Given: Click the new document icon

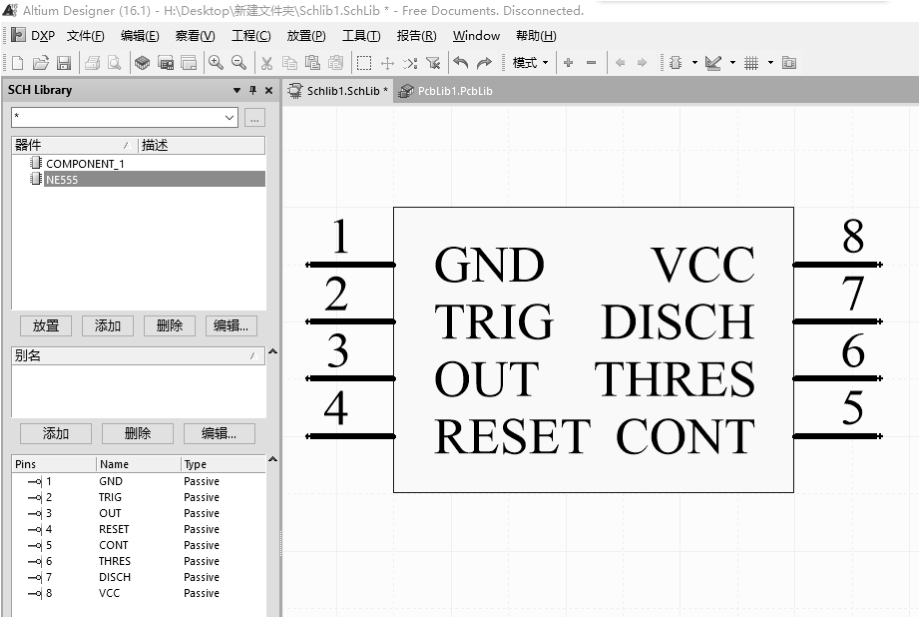Looking at the screenshot, I should [18, 63].
